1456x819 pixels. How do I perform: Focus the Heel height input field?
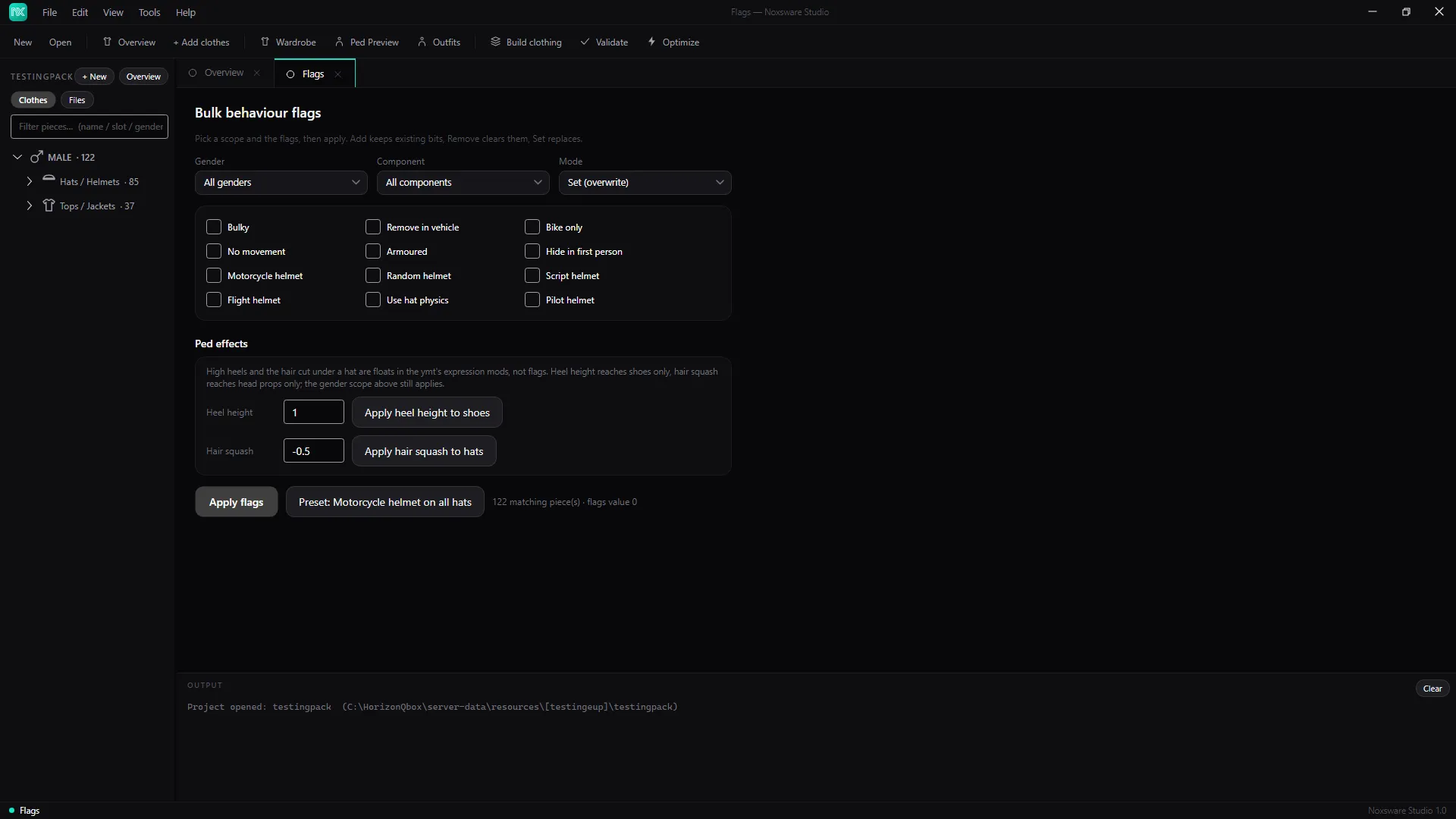coord(314,413)
